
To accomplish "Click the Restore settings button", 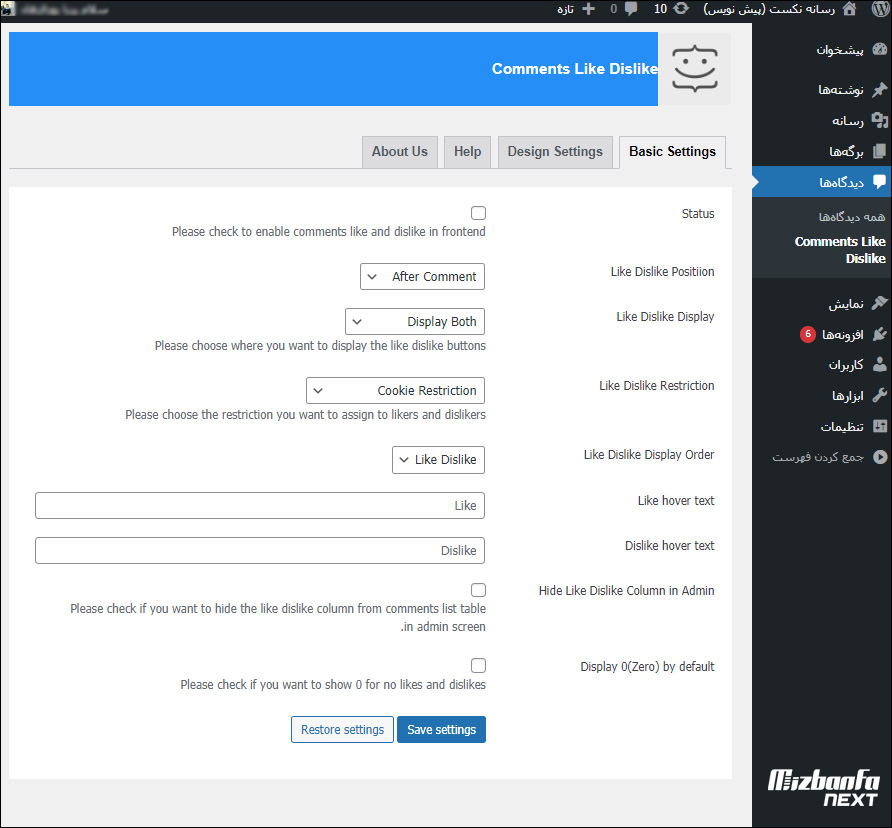I will [x=342, y=730].
